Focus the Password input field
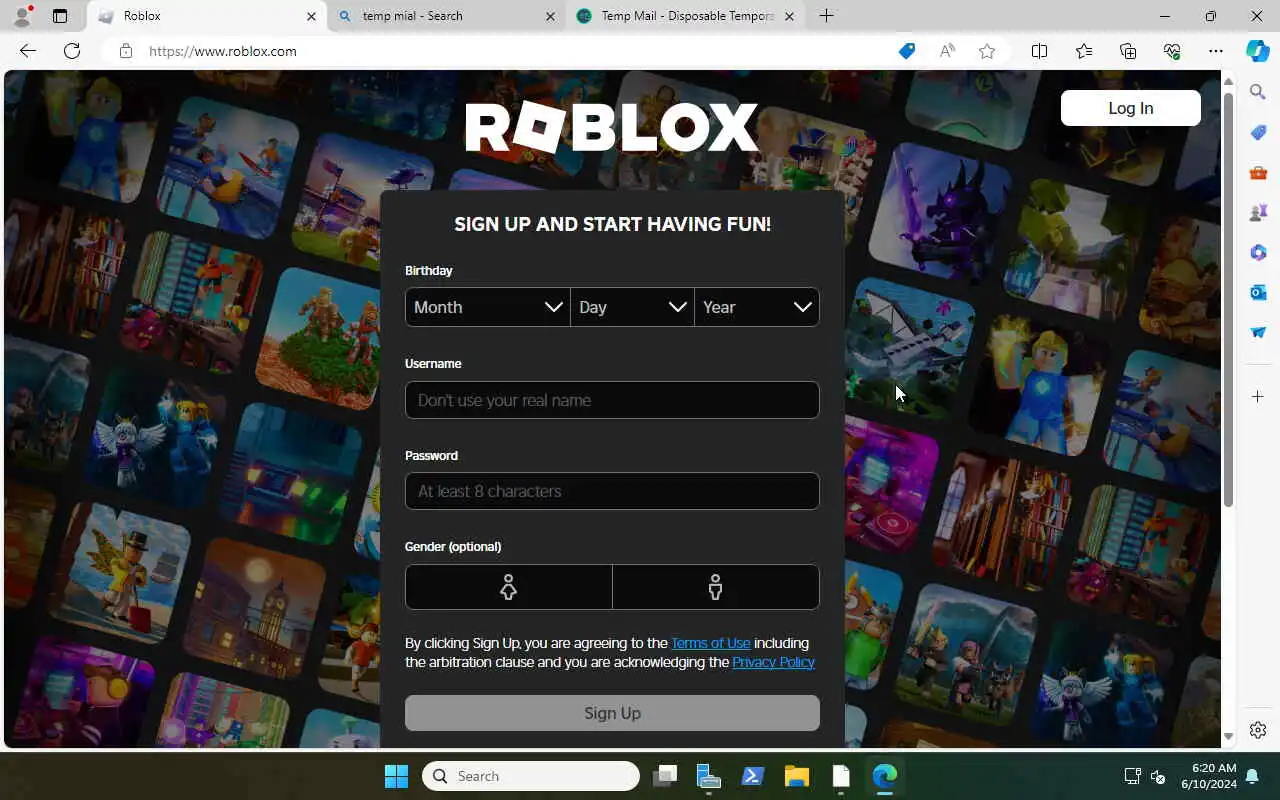Screen dimensions: 1280x800 point(612,491)
